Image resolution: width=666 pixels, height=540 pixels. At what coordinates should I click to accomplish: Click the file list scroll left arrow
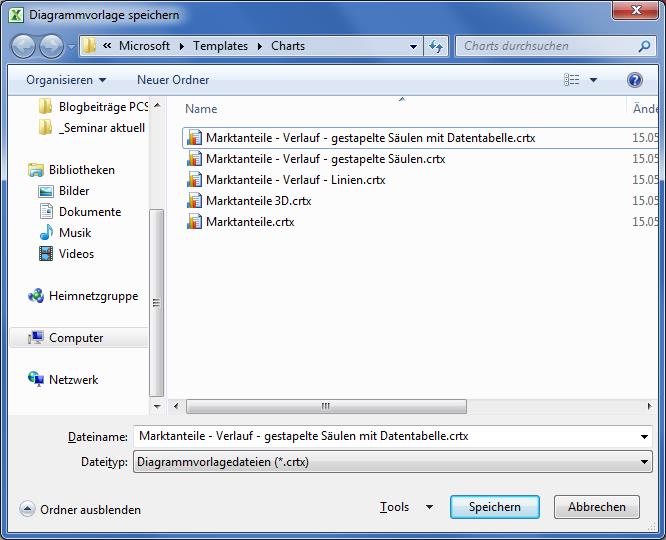point(176,407)
